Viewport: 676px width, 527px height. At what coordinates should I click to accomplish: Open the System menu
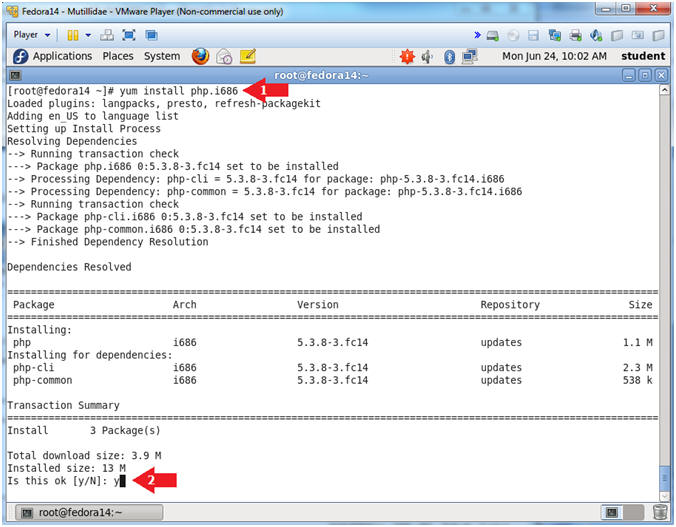pos(162,56)
